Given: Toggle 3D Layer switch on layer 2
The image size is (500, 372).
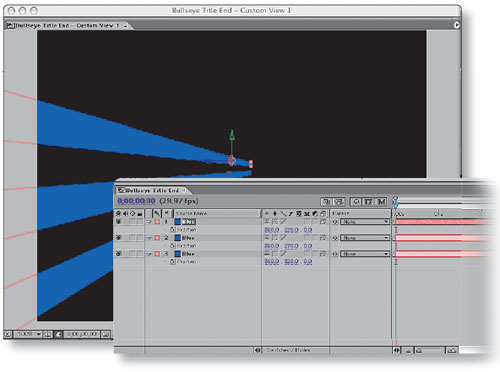Looking at the screenshot, I should pos(323,238).
